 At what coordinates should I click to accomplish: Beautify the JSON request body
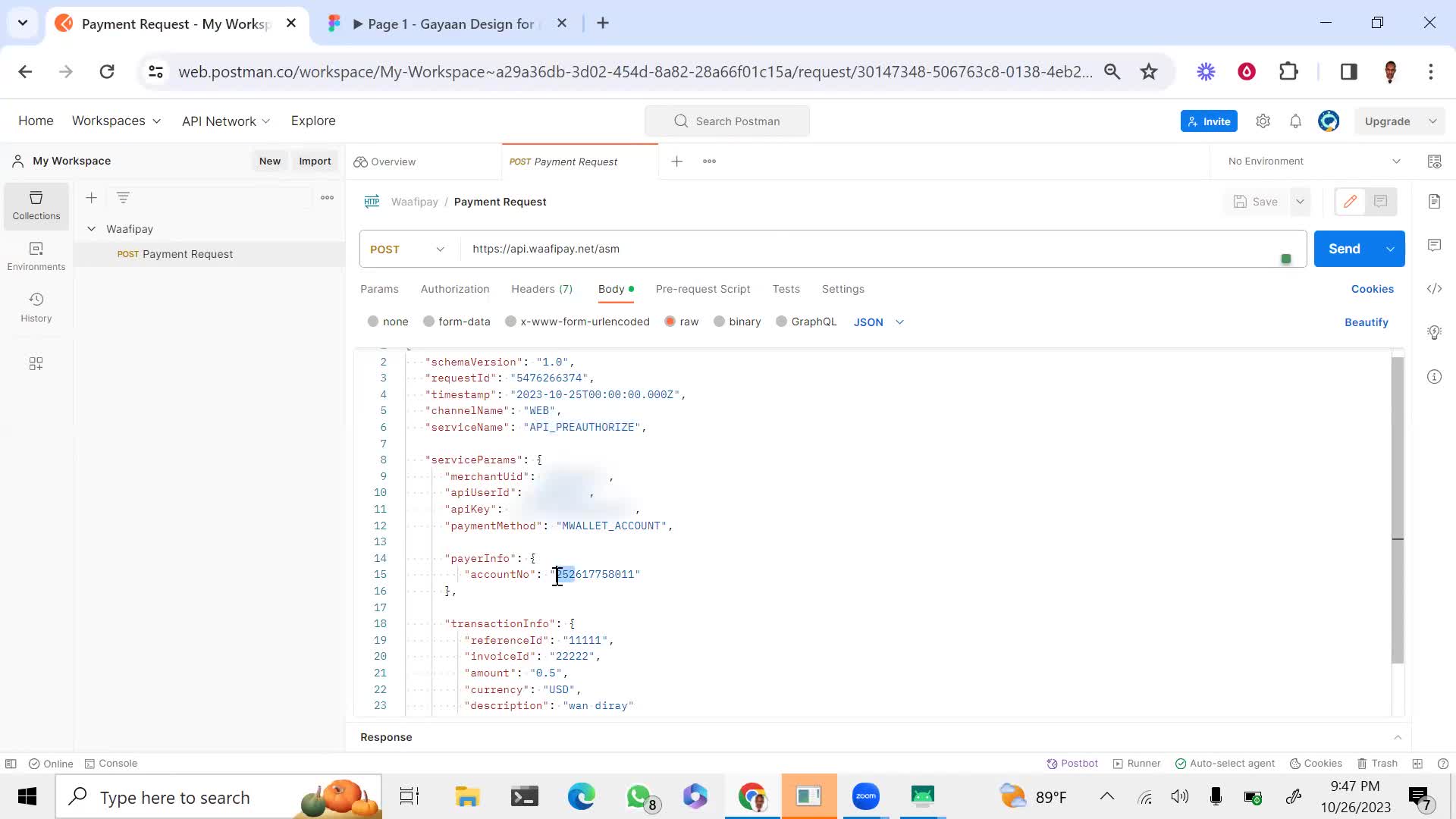pos(1366,322)
